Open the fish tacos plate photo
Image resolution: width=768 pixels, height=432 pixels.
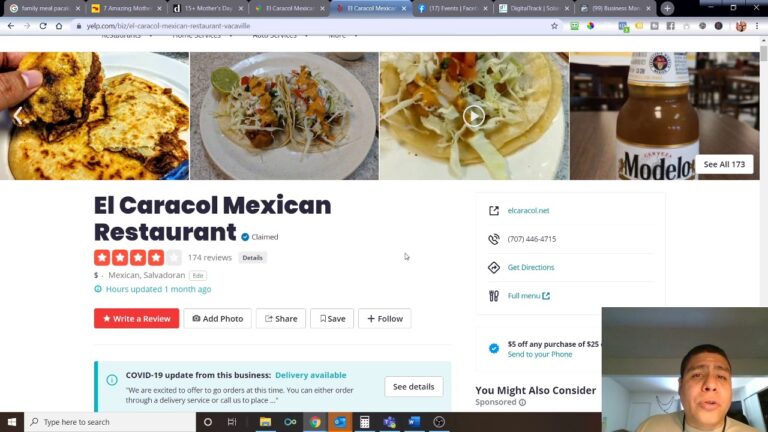(284, 116)
